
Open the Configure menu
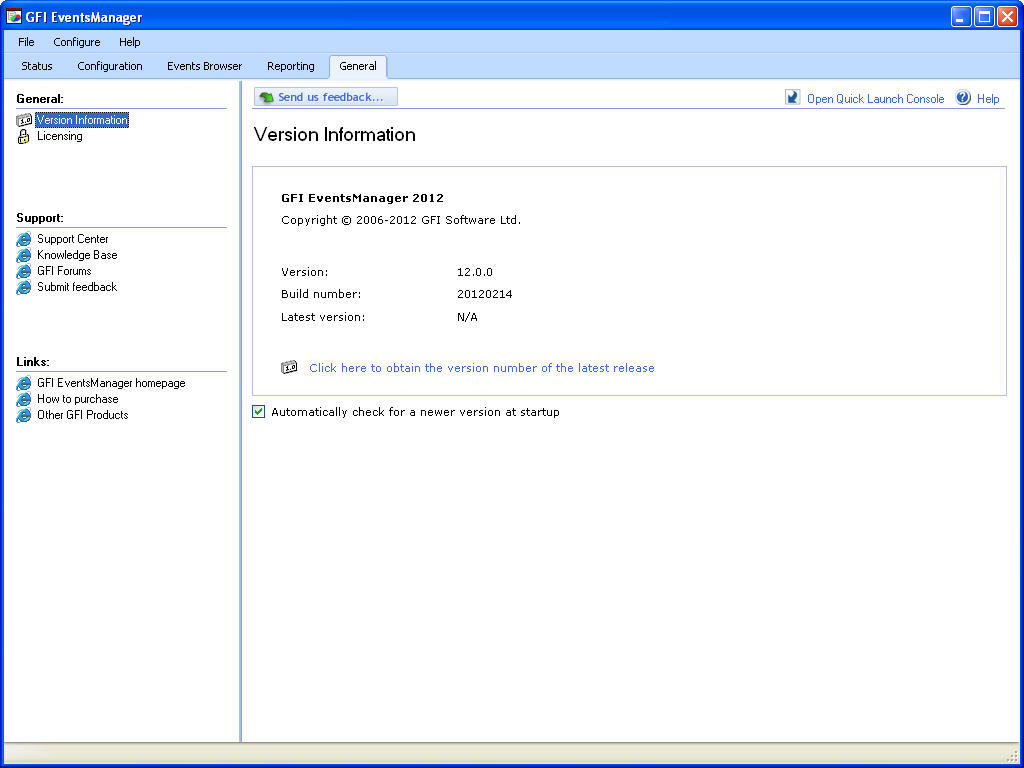coord(76,42)
